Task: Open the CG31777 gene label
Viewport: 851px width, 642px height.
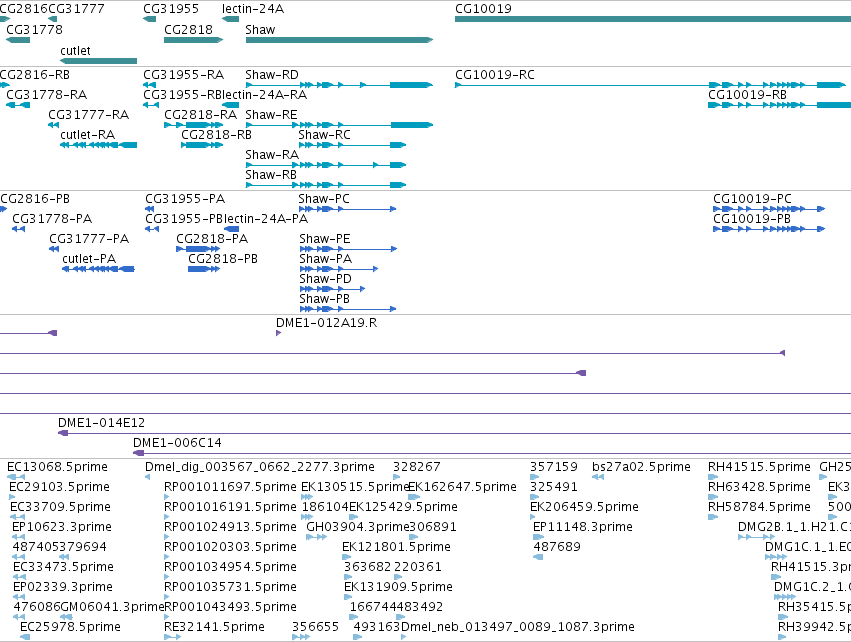Action: (76, 9)
